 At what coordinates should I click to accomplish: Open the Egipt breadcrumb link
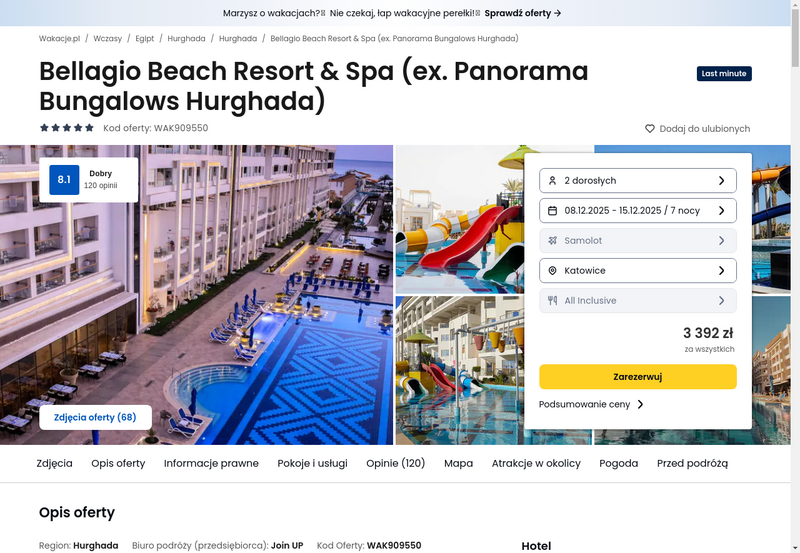coord(144,38)
